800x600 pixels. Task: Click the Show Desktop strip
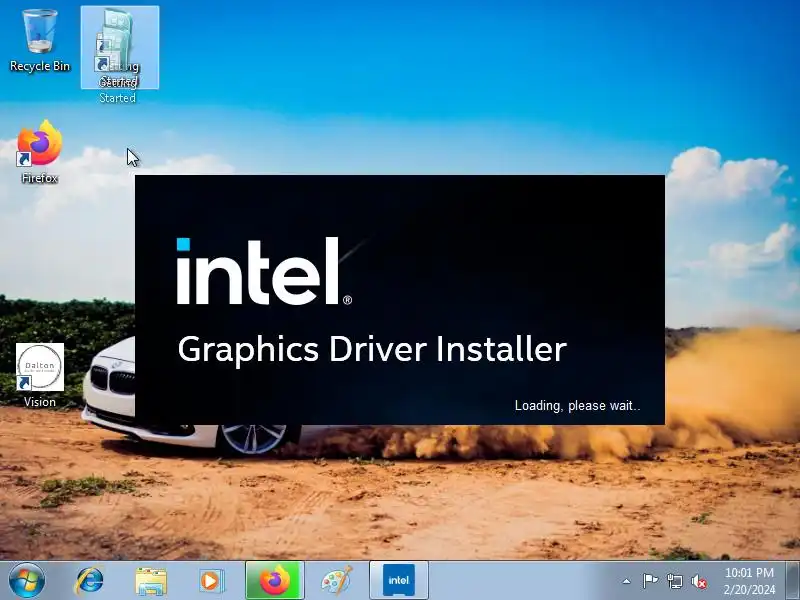click(x=792, y=581)
